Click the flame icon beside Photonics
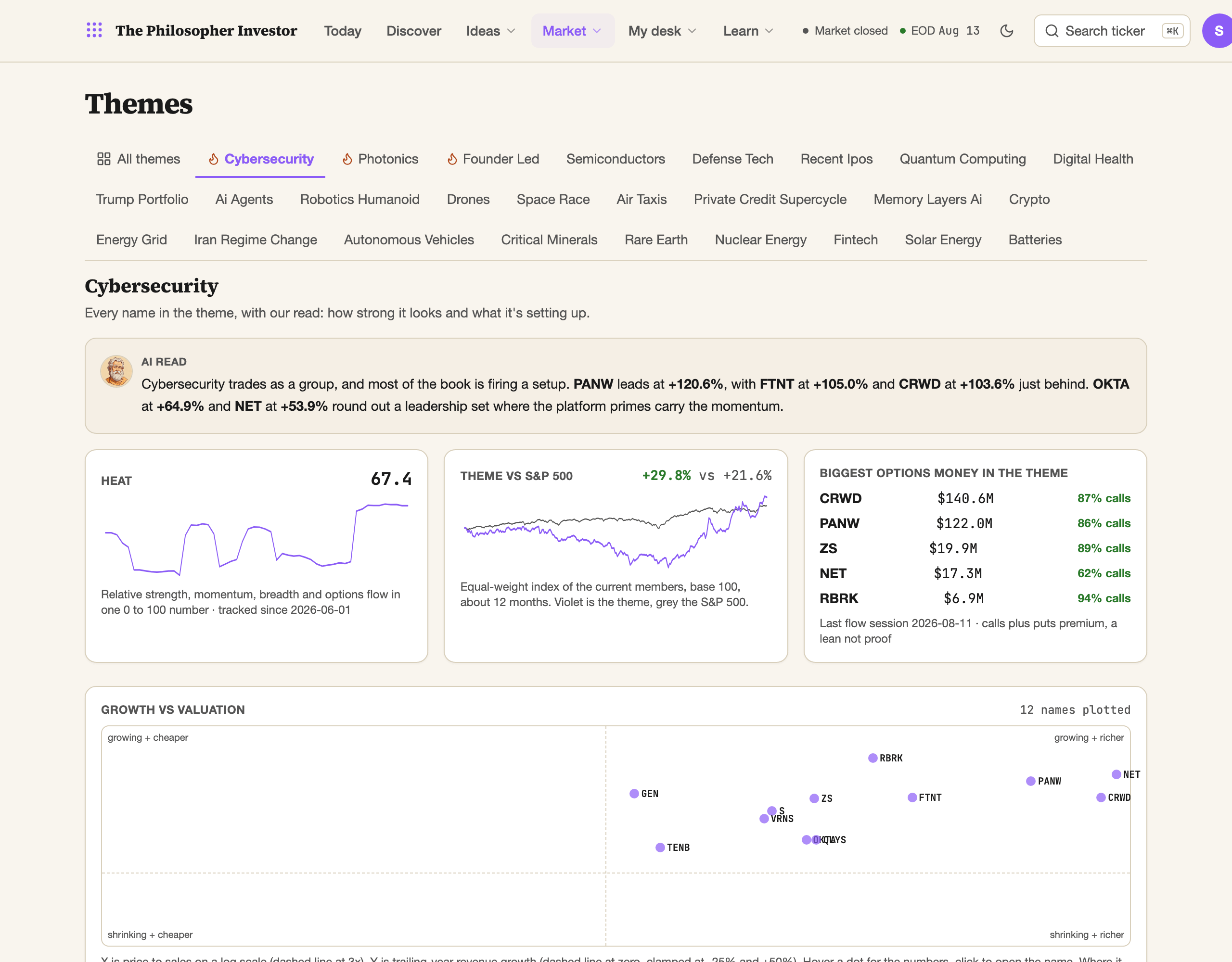Viewport: 1232px width, 962px height. (x=347, y=159)
